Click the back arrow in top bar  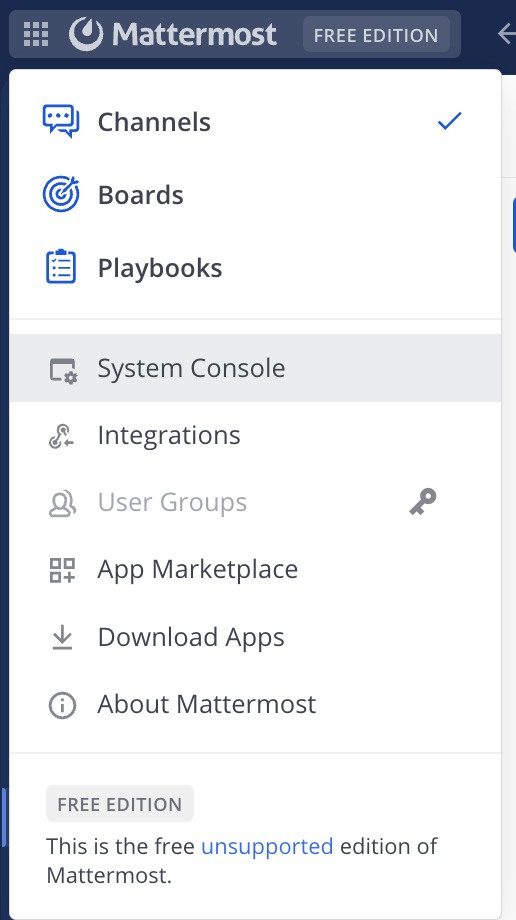(x=507, y=33)
